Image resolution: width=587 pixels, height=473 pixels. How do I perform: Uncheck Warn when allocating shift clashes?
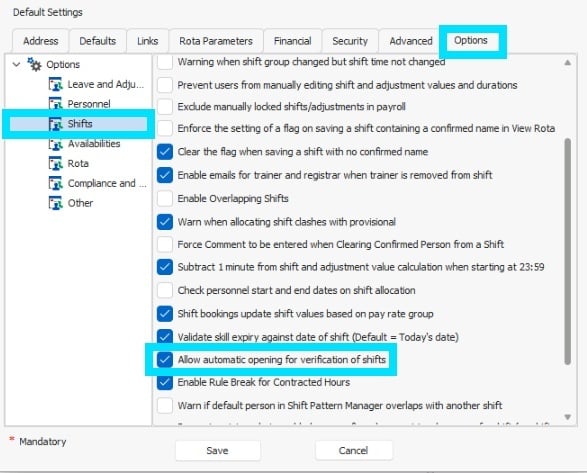165,222
